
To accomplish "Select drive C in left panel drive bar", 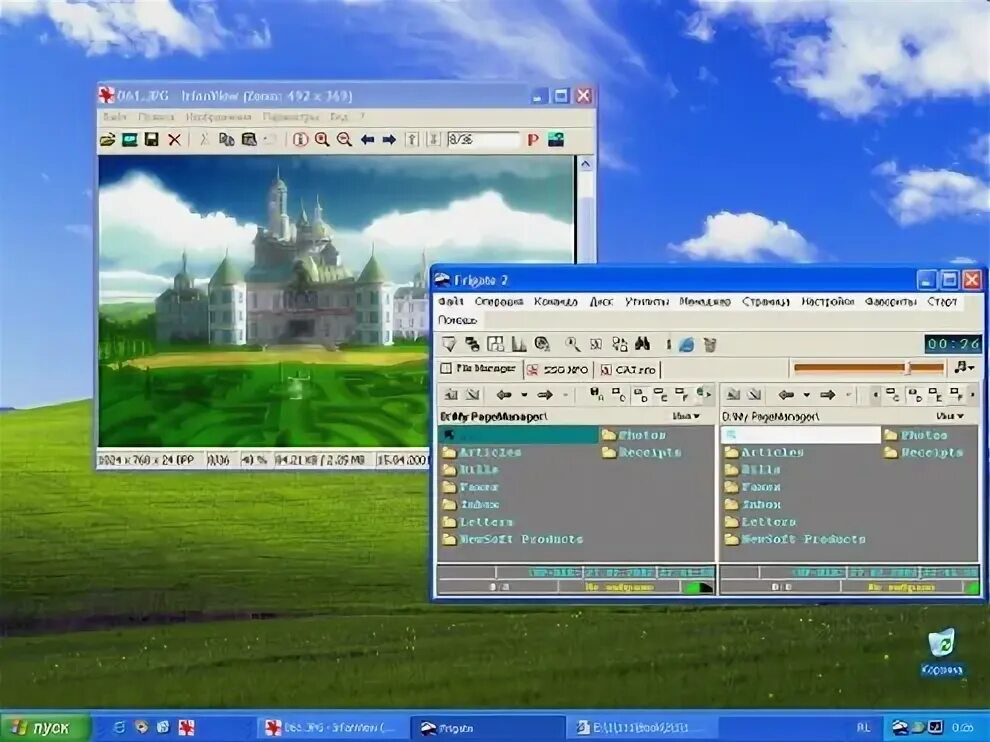I will [619, 395].
